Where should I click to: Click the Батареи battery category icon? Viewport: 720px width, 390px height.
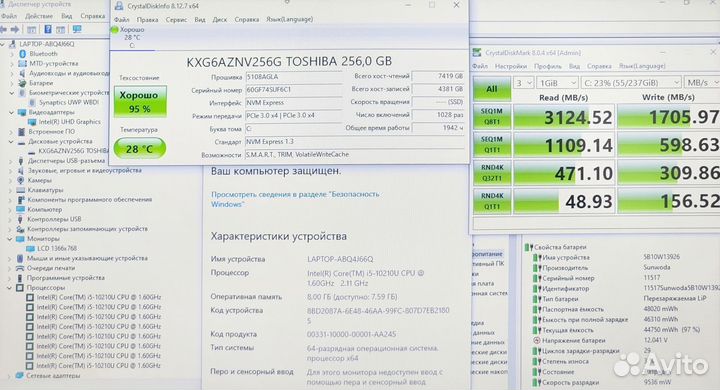pyautogui.click(x=22, y=83)
